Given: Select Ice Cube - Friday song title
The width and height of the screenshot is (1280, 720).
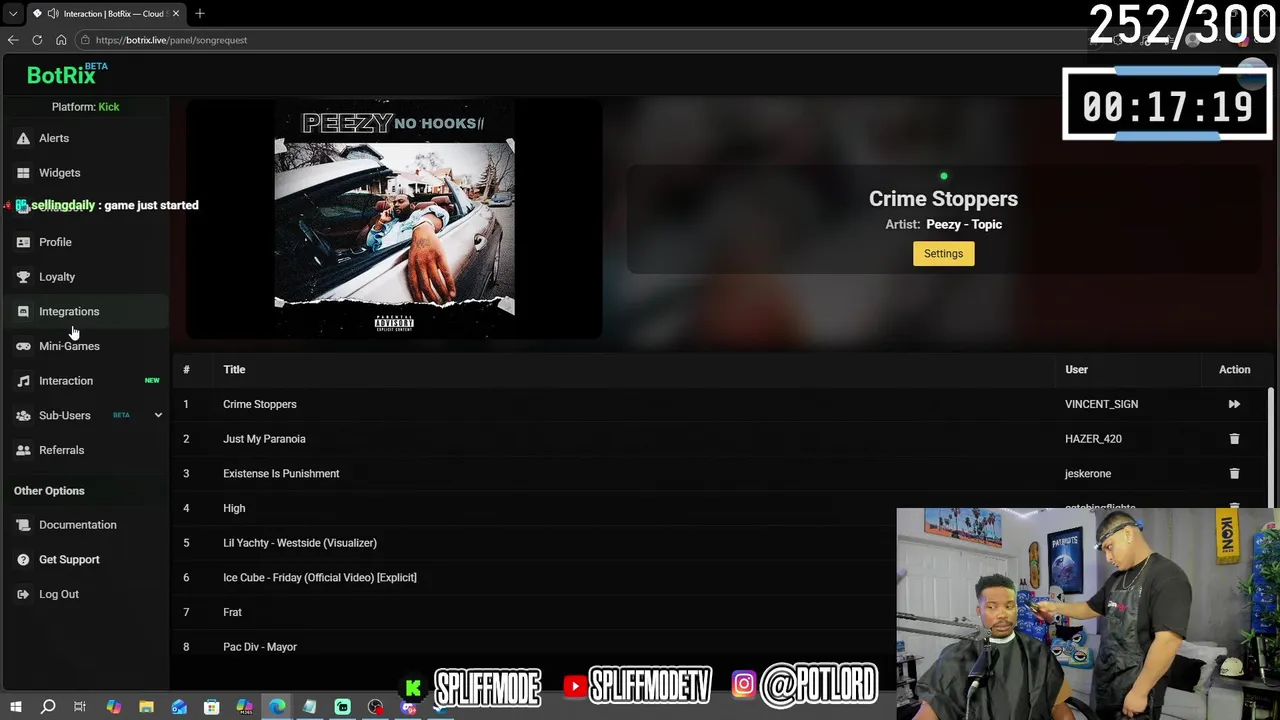Looking at the screenshot, I should (x=320, y=578).
